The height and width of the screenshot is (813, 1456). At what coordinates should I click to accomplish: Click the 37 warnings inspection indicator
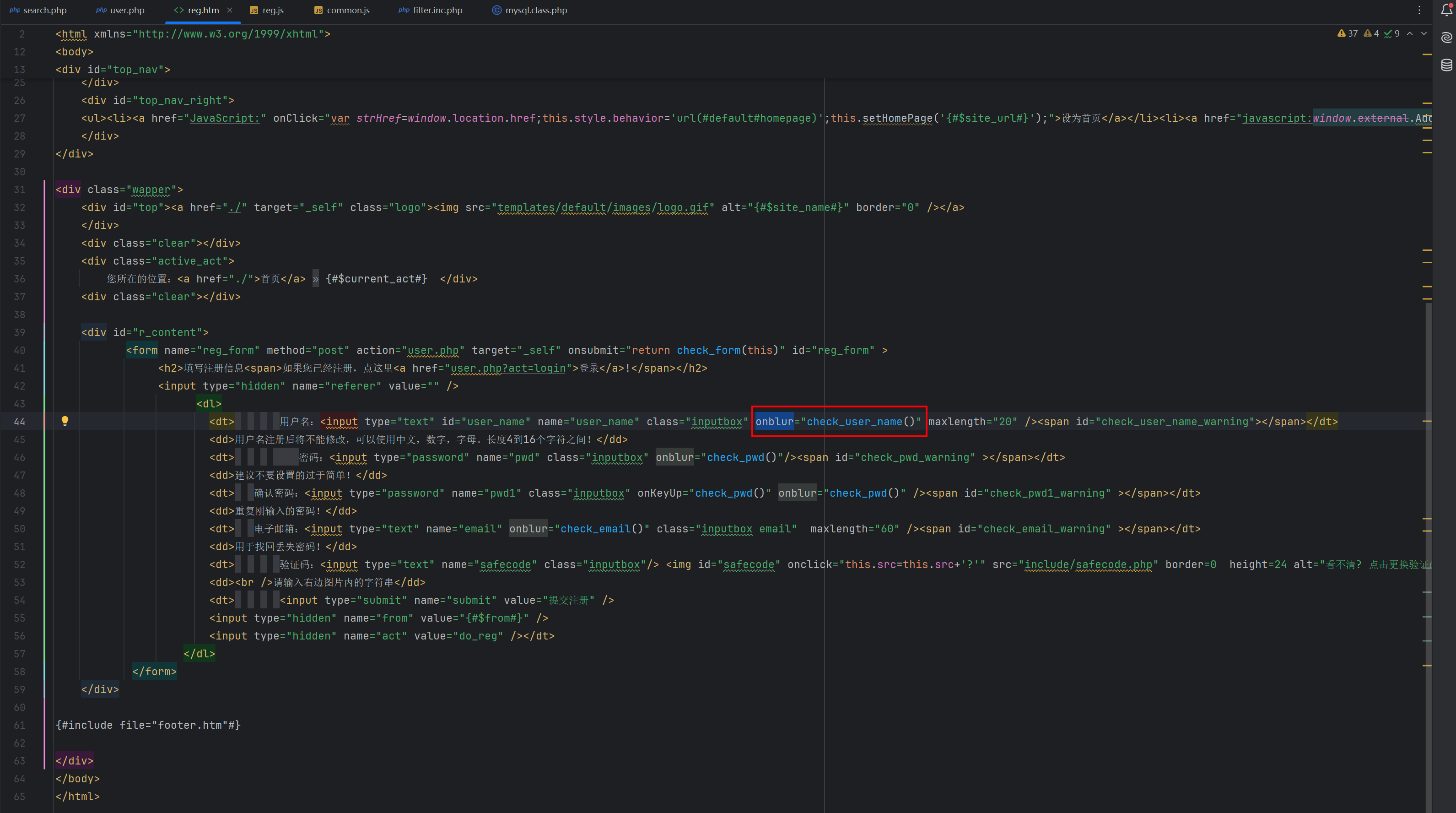[1348, 33]
